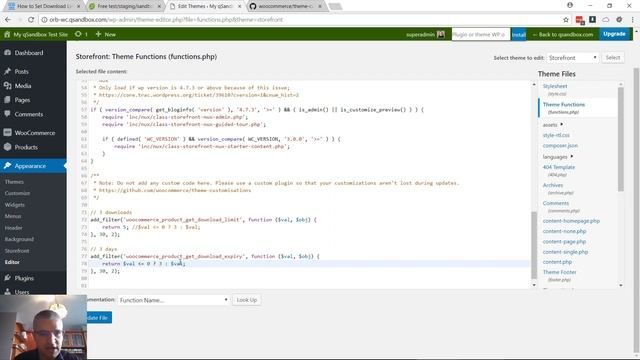Close the woocommerce/theme GitHub tab
The image size is (640, 360).
320,6
